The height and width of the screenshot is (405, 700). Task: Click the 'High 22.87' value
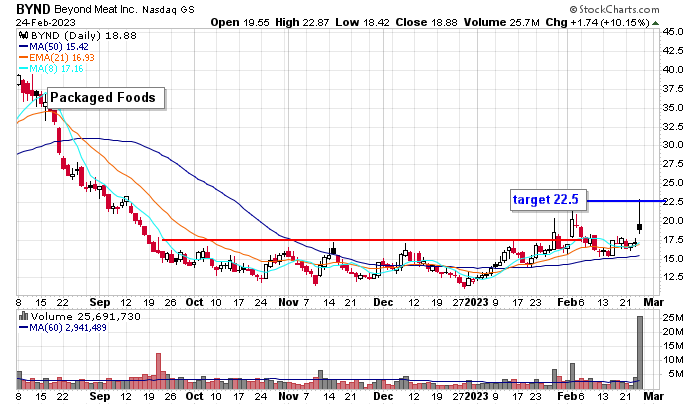coord(302,22)
